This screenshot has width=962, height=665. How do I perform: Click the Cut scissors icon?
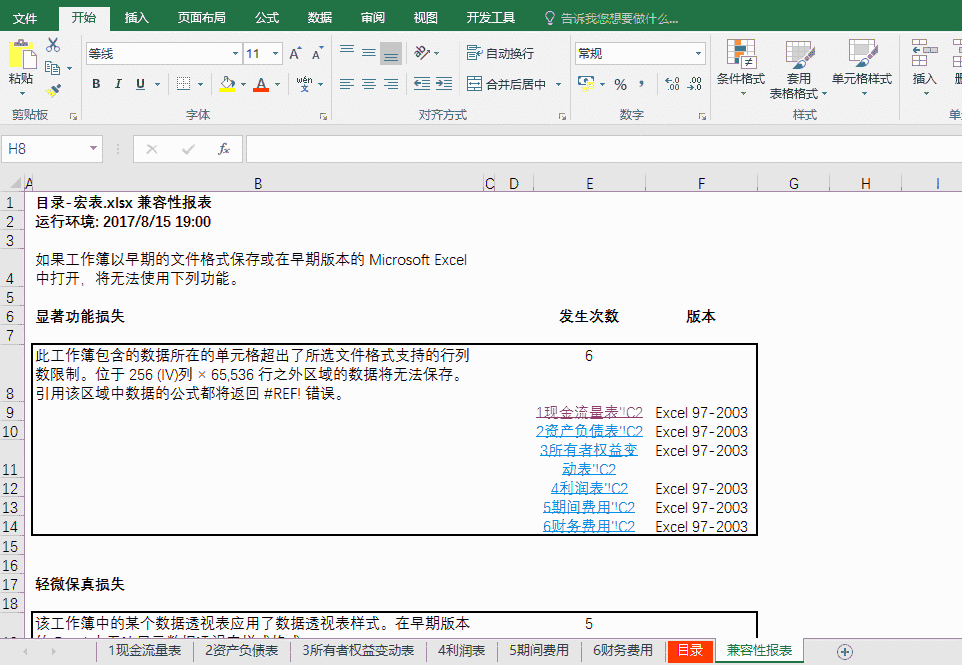[53, 45]
